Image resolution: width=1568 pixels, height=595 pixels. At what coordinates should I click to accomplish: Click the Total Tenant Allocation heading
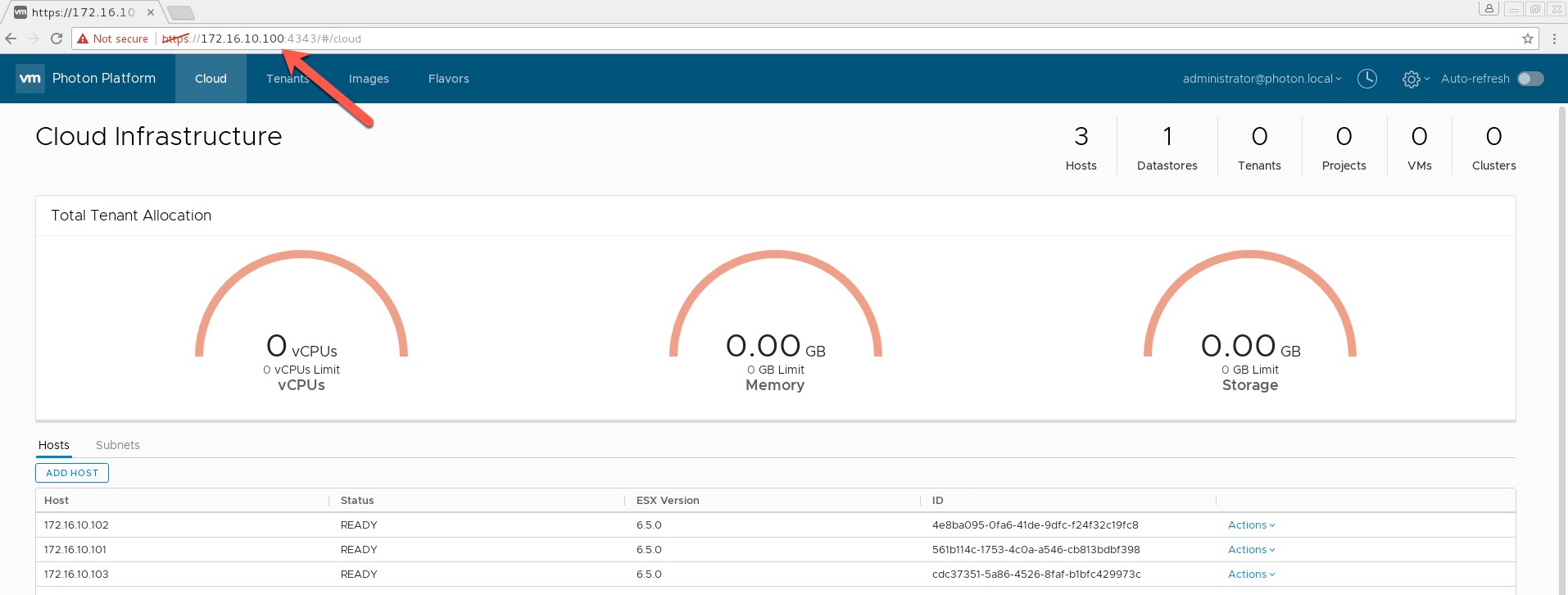131,216
